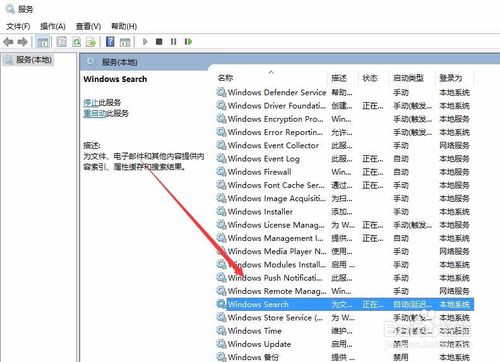Viewport: 500px width, 362px height.
Task: Sort list by the 名称 column header
Action: click(x=225, y=78)
